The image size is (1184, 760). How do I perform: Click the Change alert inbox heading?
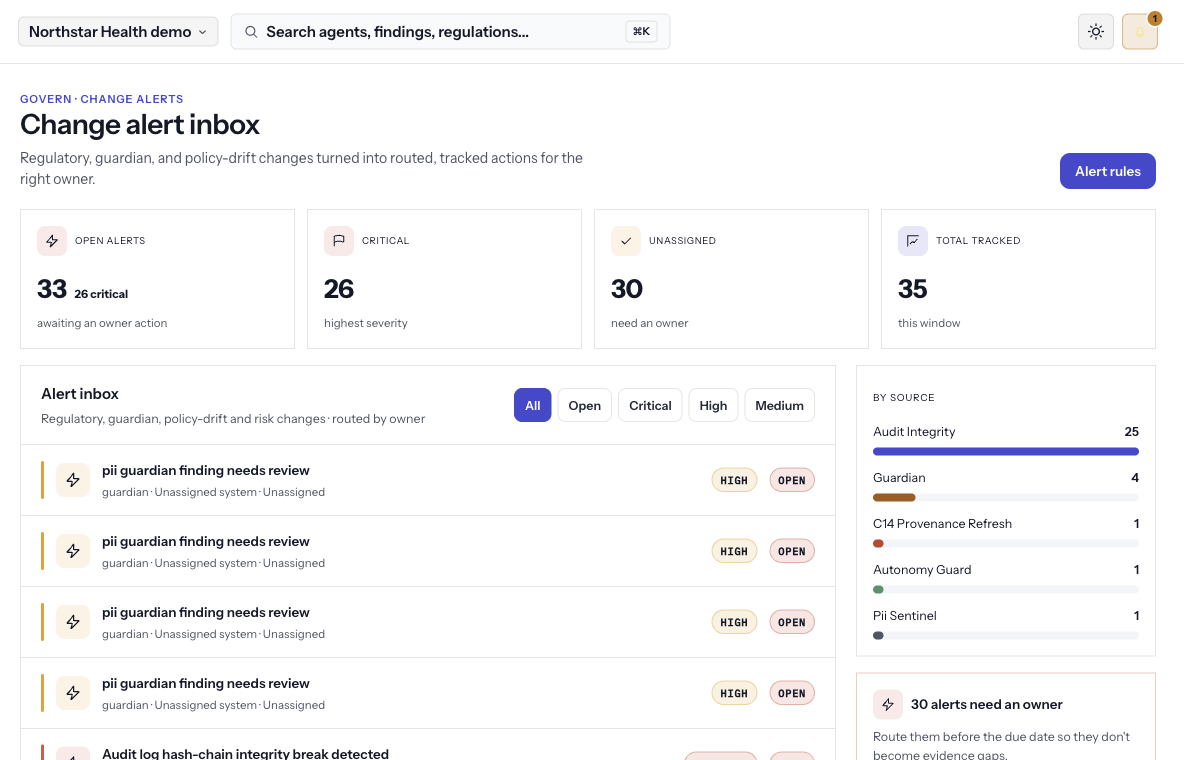pyautogui.click(x=140, y=125)
